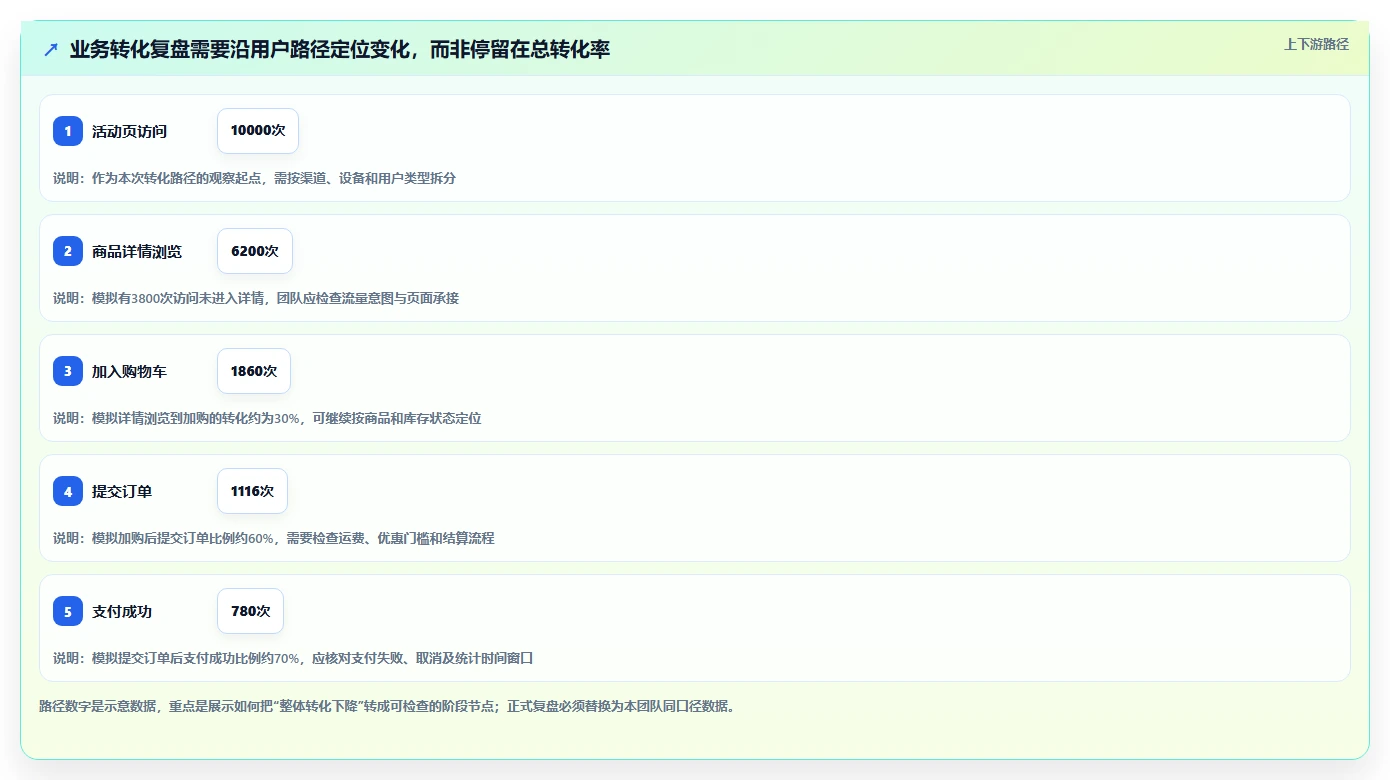Click the arrow icon beside the main heading
1390x780 pixels.
point(51,49)
